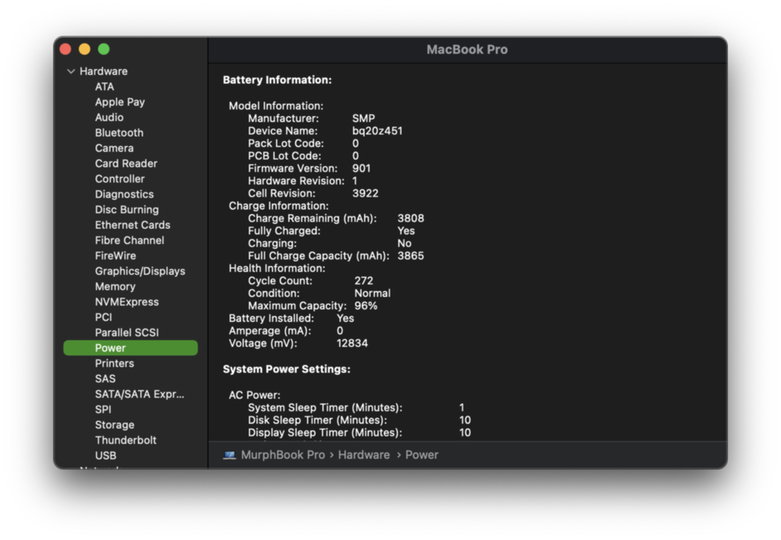781x540 pixels.
Task: Select Cell Revision value 3922
Action: [365, 193]
